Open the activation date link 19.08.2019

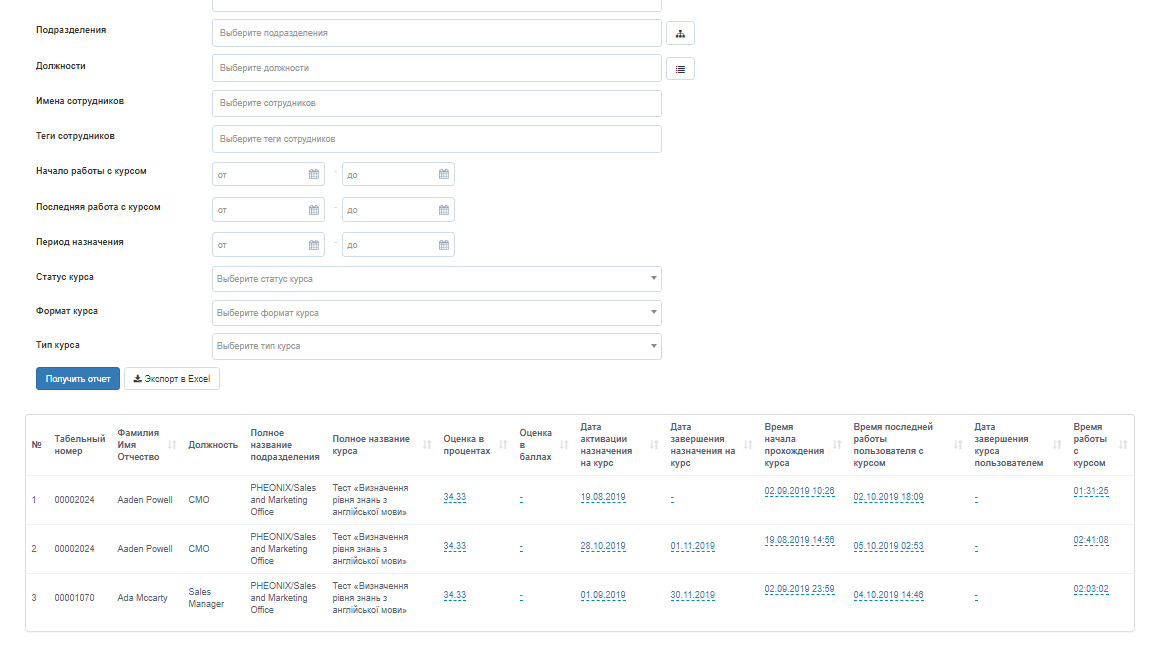click(x=602, y=497)
